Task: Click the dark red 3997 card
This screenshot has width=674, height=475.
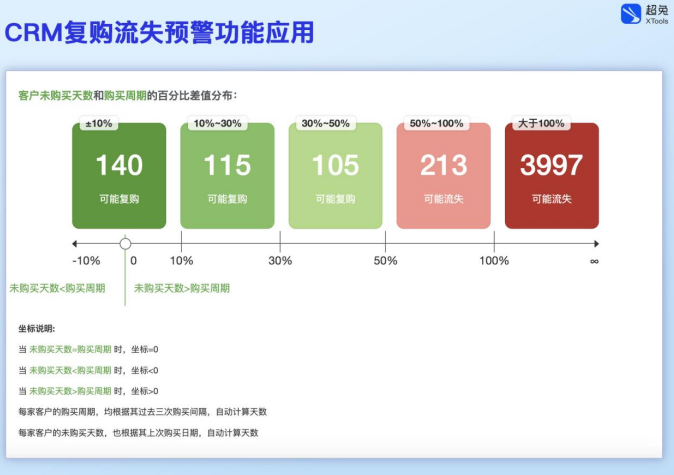Action: tap(552, 176)
